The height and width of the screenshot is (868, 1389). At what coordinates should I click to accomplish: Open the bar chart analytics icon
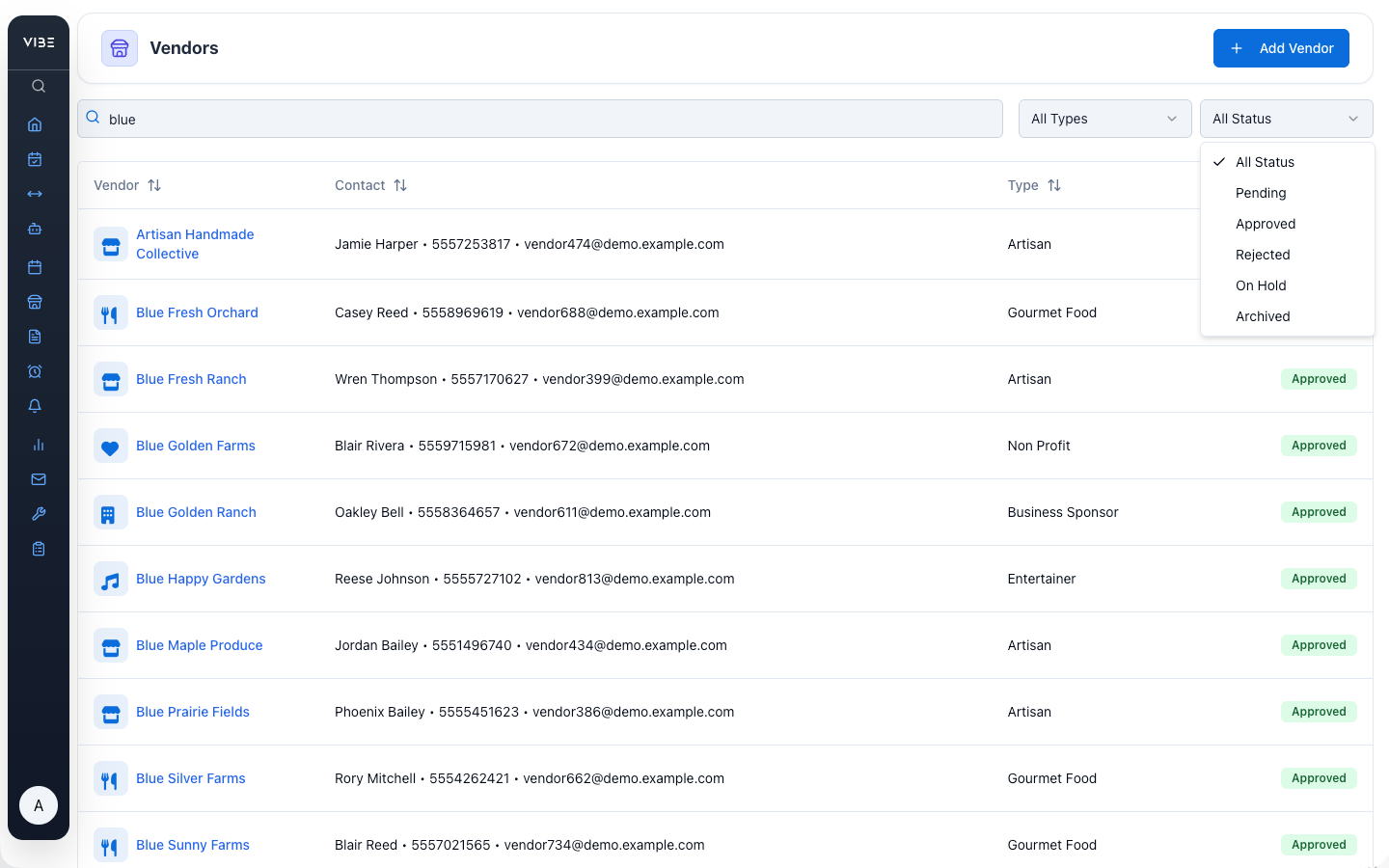click(x=39, y=445)
